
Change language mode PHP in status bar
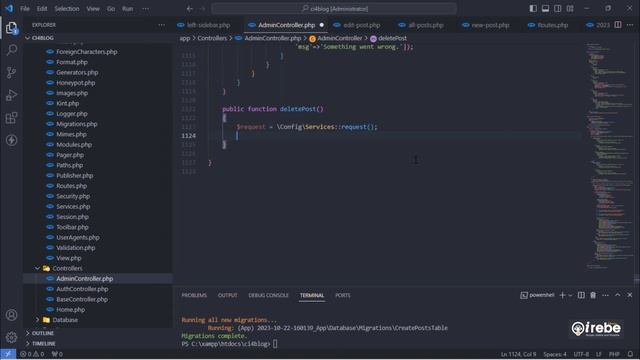614,354
